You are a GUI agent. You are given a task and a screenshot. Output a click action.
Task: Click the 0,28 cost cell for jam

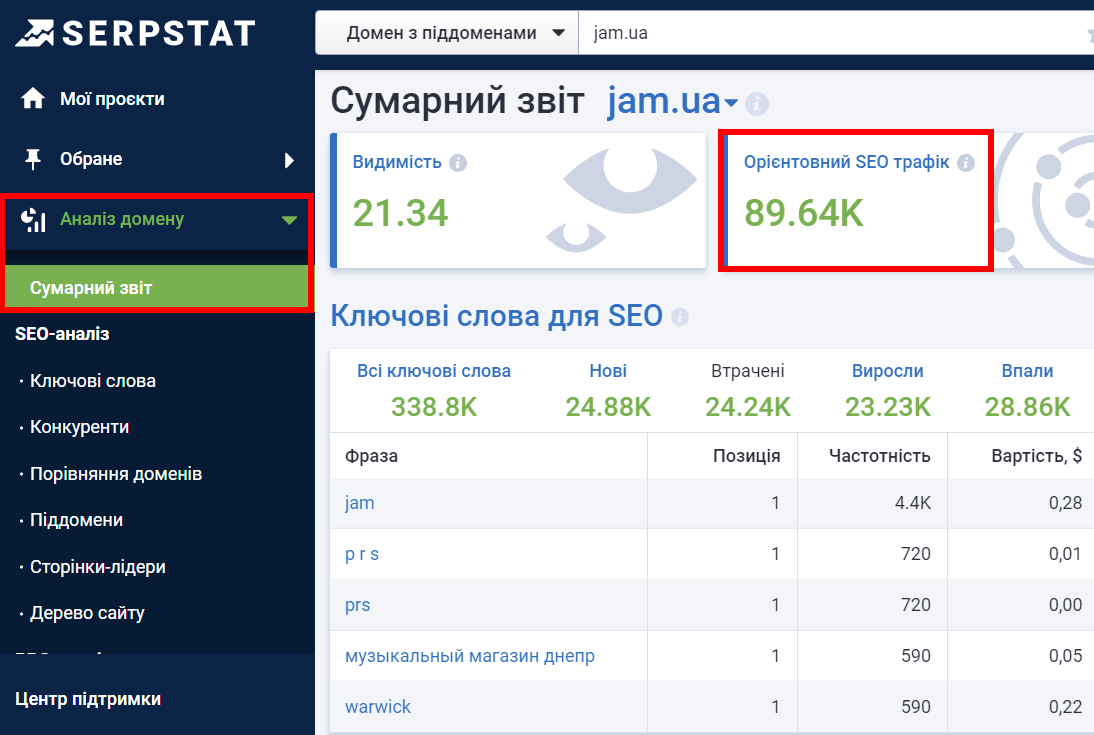pyautogui.click(x=1065, y=503)
